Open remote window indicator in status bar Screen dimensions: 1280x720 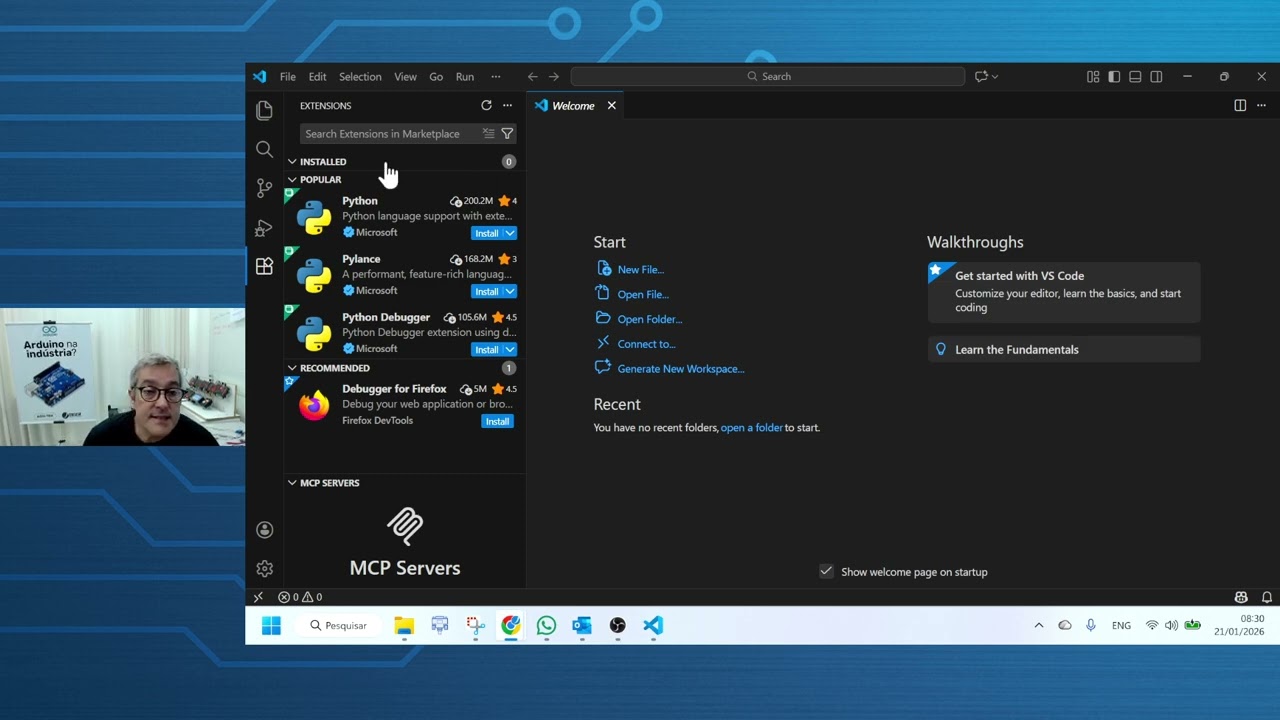pos(258,597)
